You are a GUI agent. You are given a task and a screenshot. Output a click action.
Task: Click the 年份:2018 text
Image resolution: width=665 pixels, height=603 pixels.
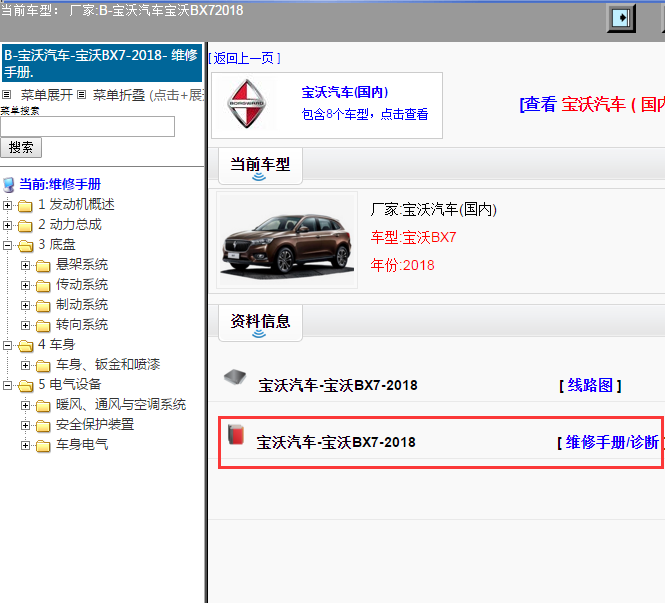pos(402,265)
